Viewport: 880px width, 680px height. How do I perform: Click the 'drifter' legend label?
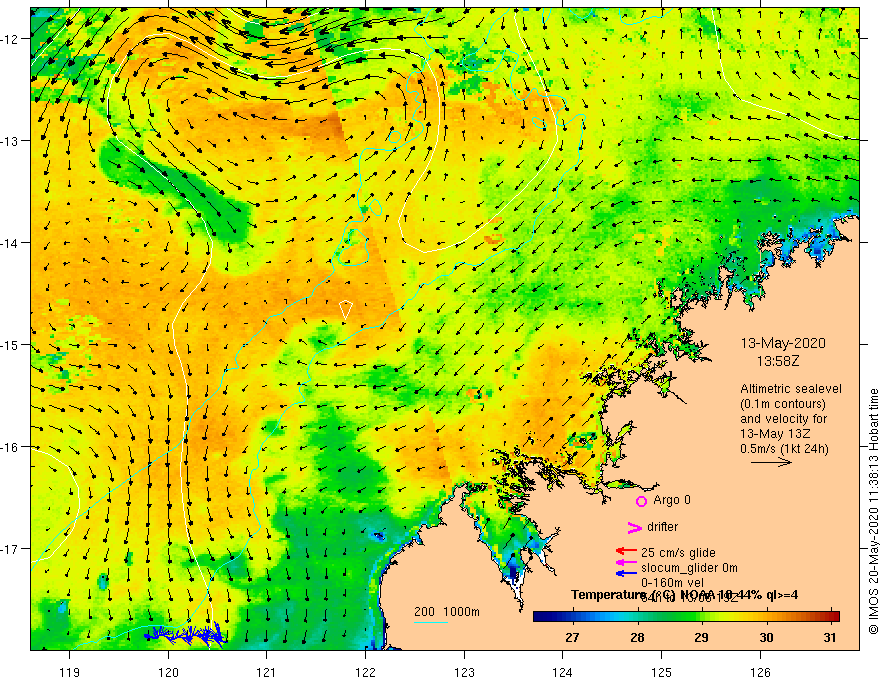662,527
